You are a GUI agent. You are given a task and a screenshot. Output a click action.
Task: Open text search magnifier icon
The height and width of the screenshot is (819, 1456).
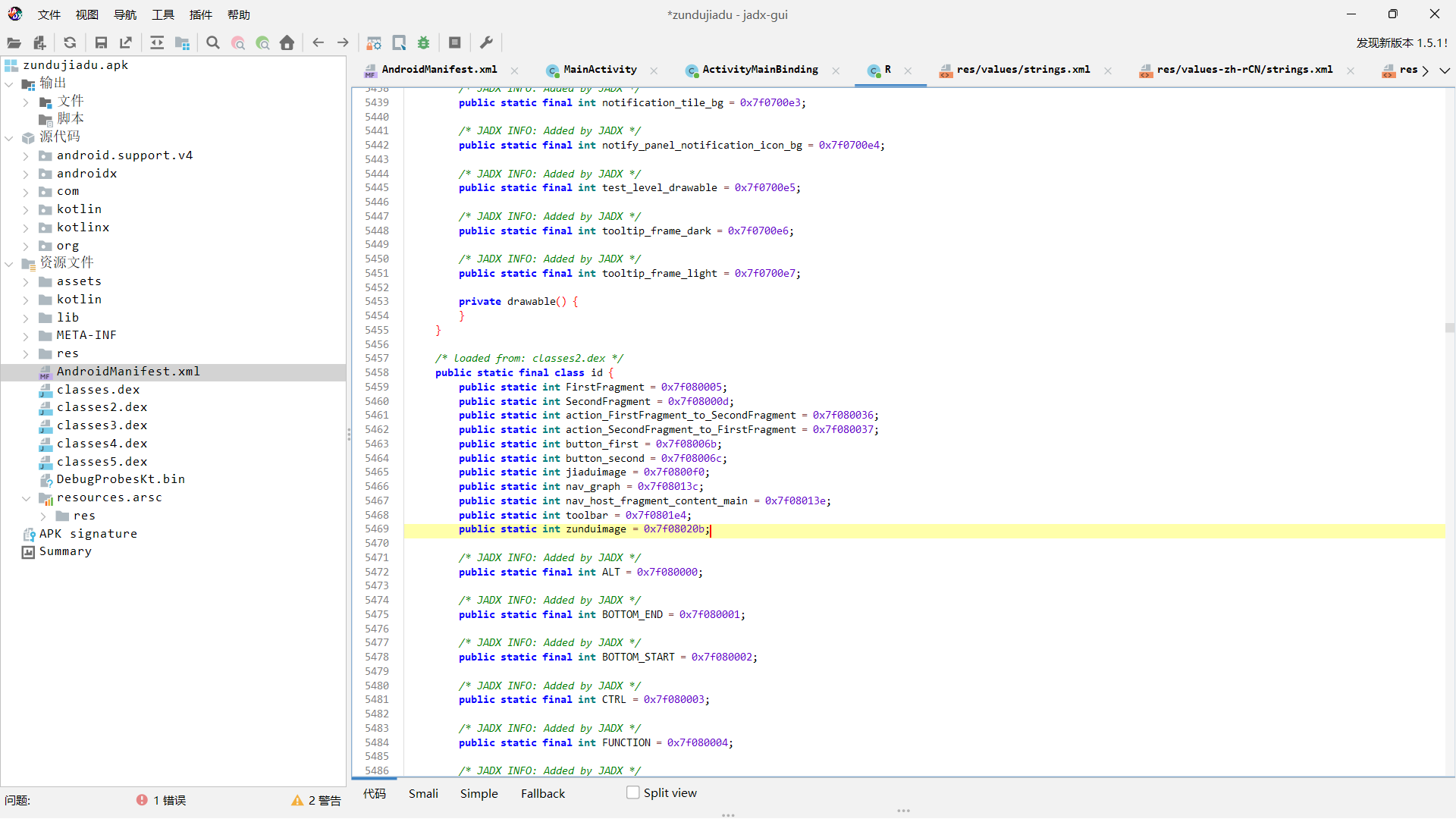pos(213,43)
